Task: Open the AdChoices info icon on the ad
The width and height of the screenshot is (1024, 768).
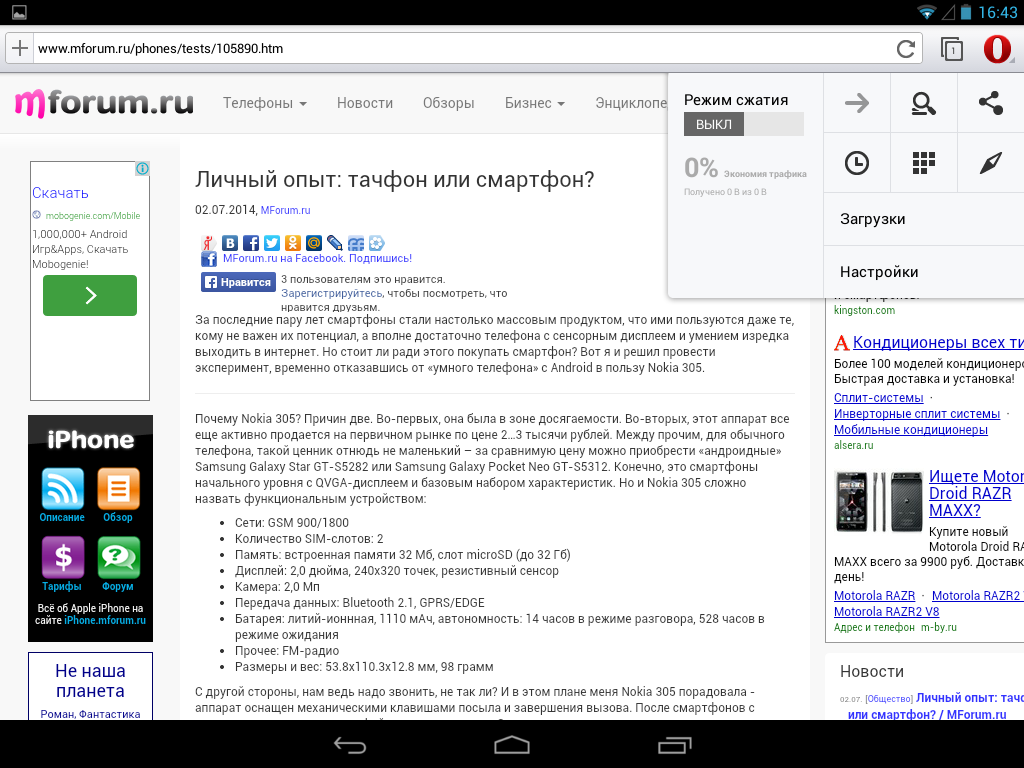Action: (x=142, y=168)
